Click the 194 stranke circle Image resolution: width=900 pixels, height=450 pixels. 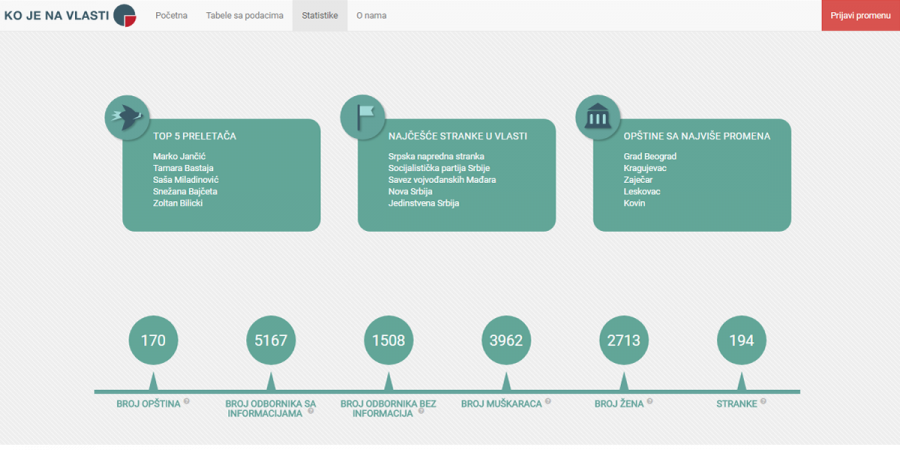(x=741, y=340)
